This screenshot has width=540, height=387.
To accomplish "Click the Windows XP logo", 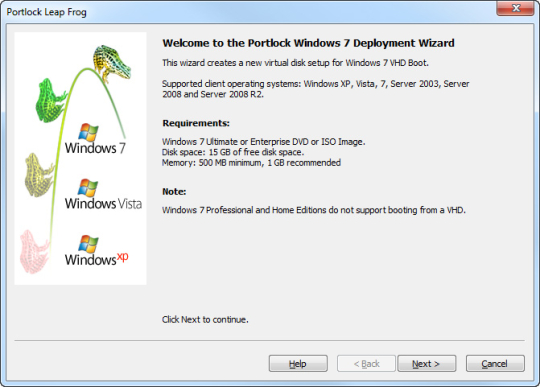I will 96,251.
